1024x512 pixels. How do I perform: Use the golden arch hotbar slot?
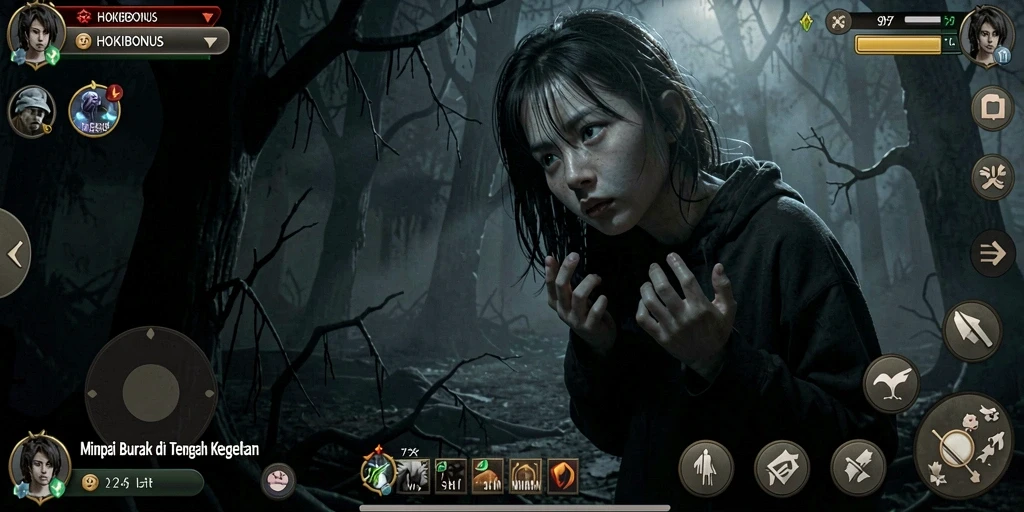pyautogui.click(x=525, y=475)
